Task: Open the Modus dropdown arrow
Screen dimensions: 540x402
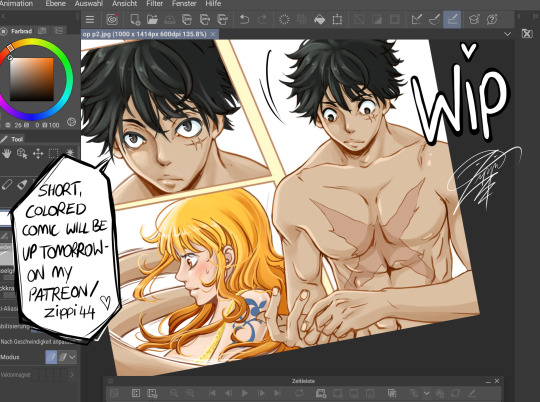Action: tap(72, 357)
